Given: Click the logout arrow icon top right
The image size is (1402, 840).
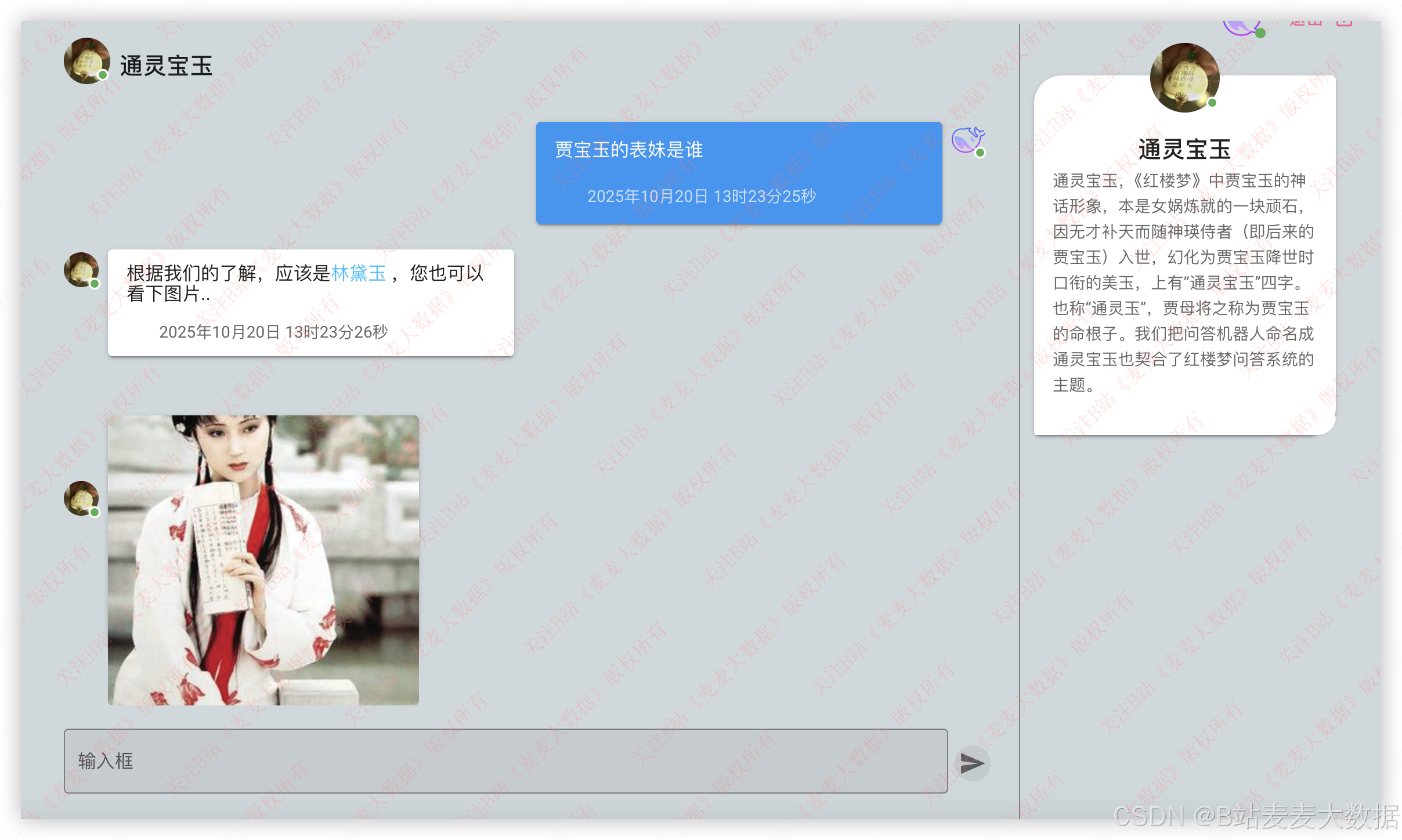Looking at the screenshot, I should pos(1344,23).
